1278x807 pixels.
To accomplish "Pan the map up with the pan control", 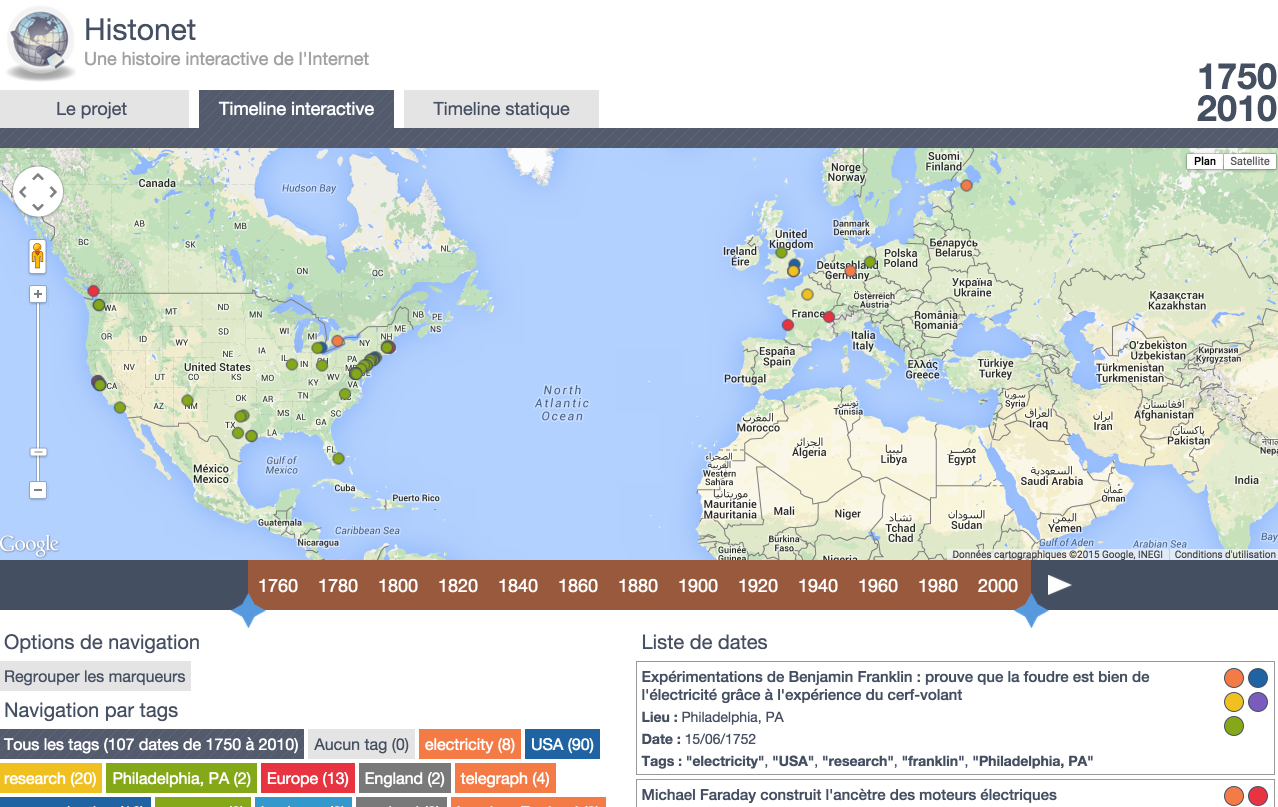I will click(x=38, y=176).
